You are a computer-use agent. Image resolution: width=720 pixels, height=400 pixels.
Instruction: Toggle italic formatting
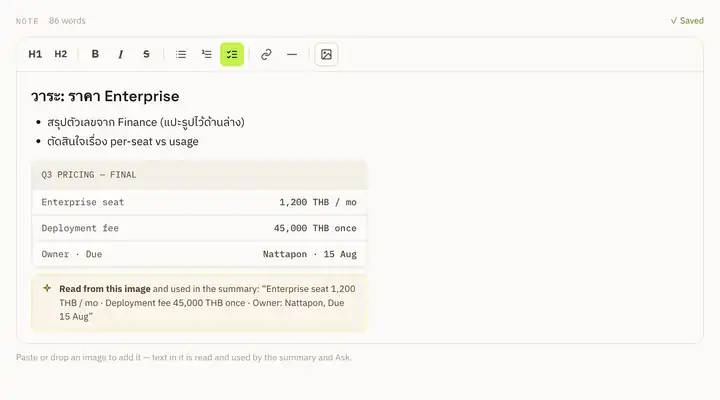120,54
